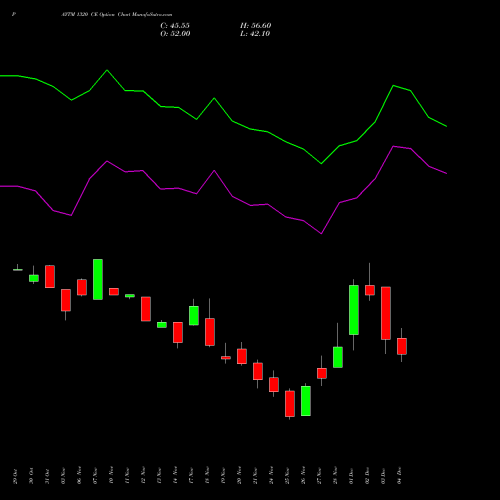Click the green upper line's lowest point above 27 Nov
The image size is (500, 500).
coord(321,164)
